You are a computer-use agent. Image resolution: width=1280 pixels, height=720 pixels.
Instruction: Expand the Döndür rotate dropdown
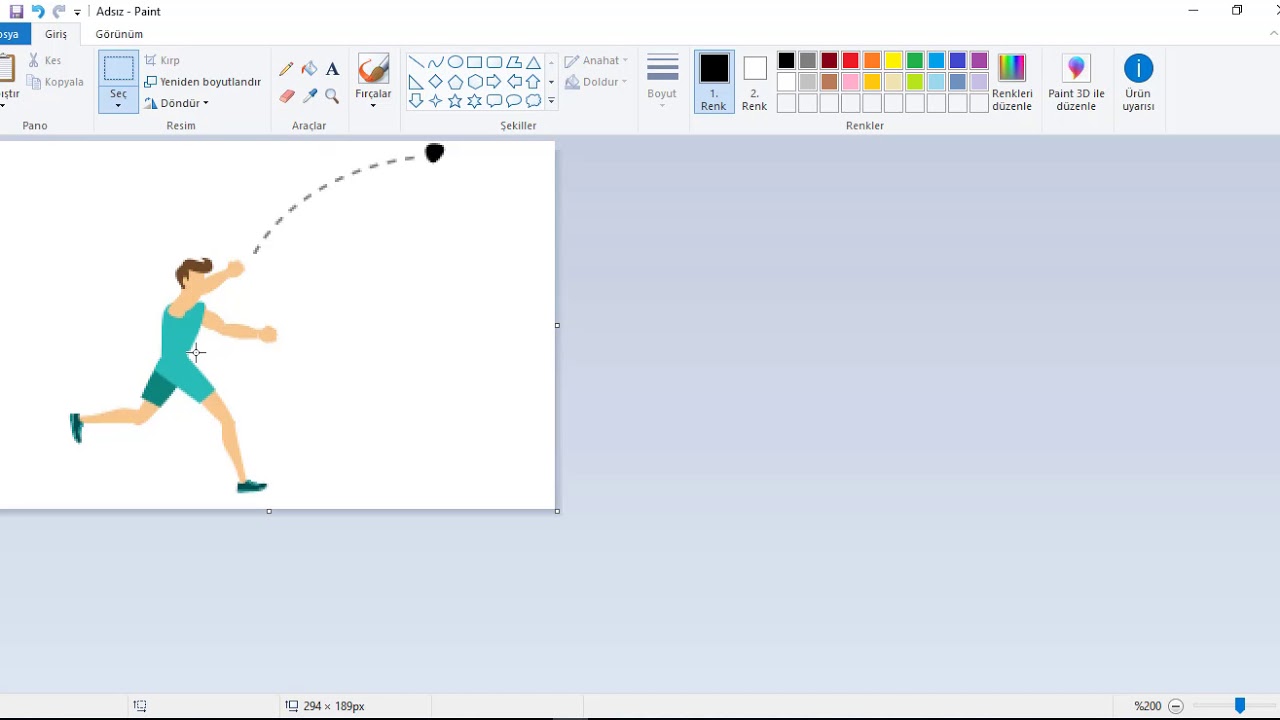[177, 103]
